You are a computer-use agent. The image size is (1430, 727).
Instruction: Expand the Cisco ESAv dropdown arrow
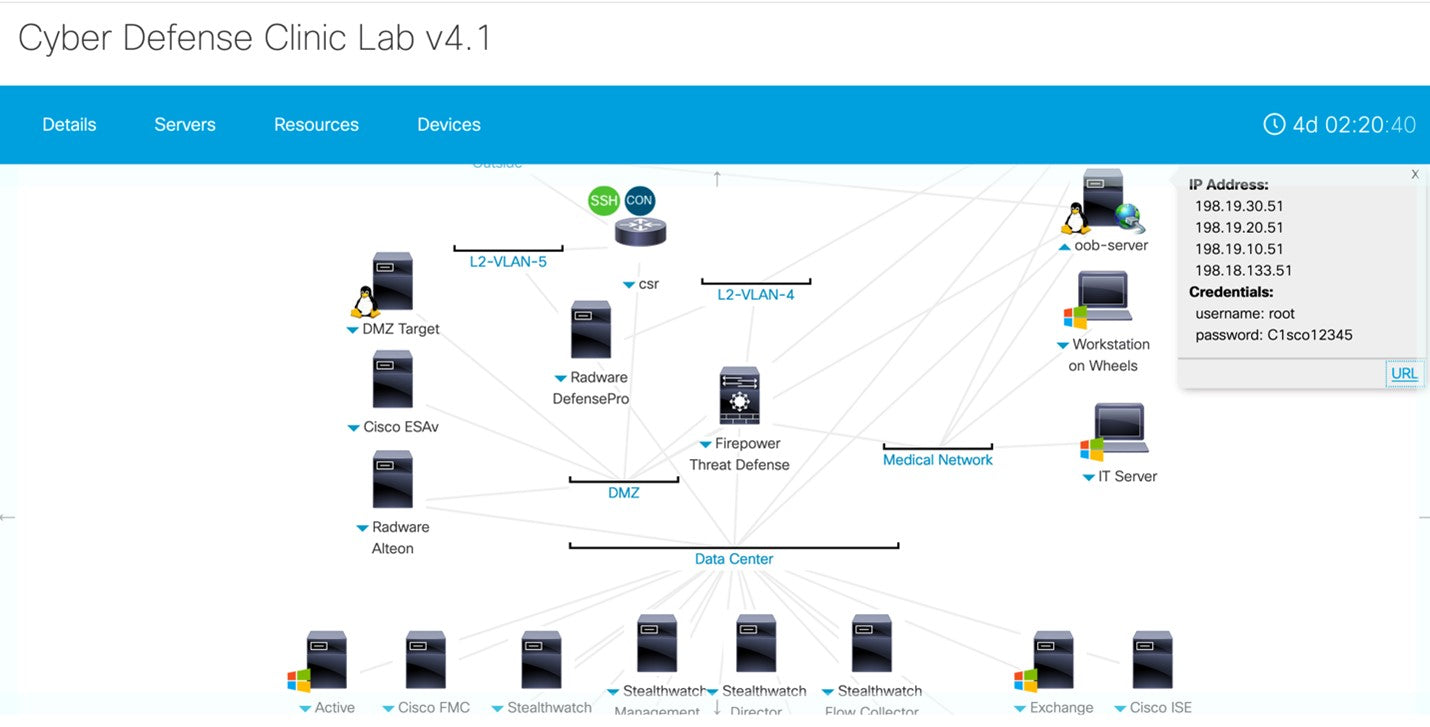click(353, 428)
